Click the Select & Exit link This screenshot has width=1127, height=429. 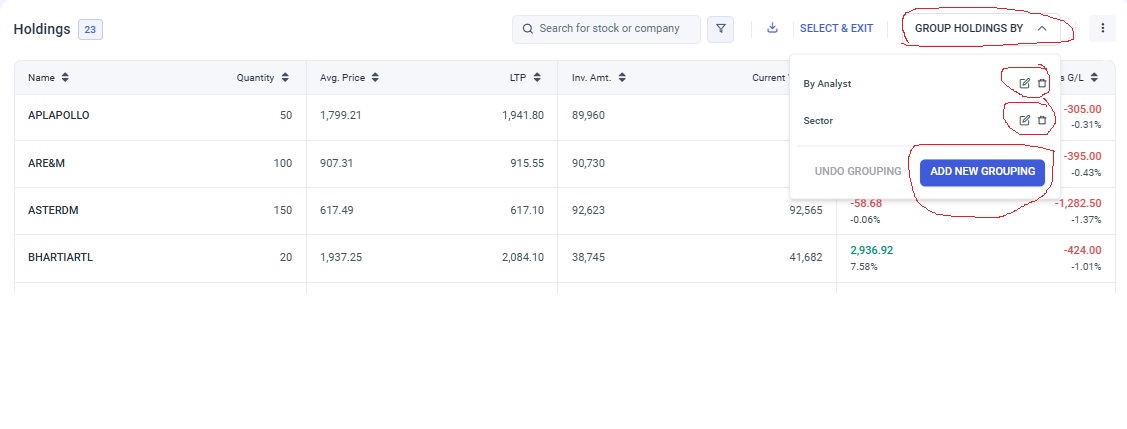tap(836, 29)
